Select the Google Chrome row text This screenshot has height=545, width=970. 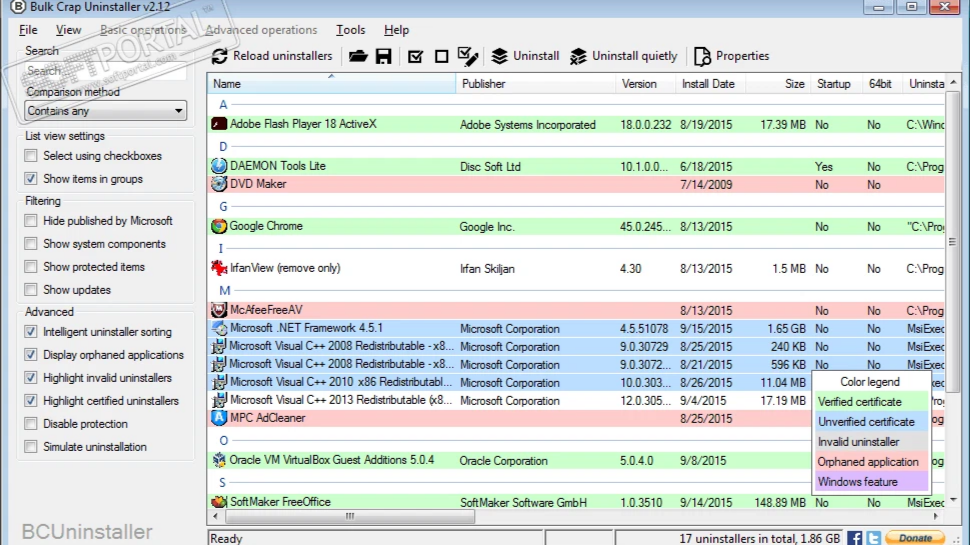tap(266, 226)
